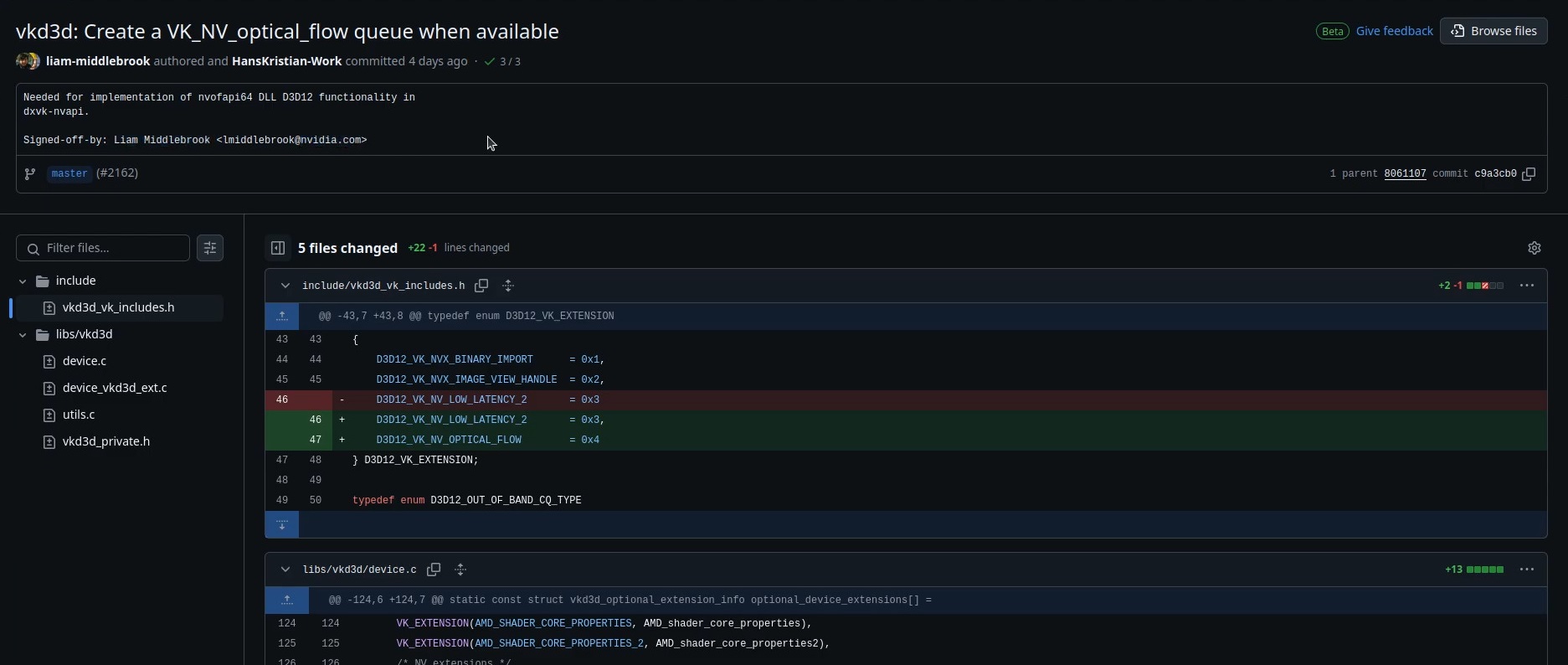The height and width of the screenshot is (665, 1568).
Task: Copy path of libs/vkd3d/device.c
Action: coord(434,570)
